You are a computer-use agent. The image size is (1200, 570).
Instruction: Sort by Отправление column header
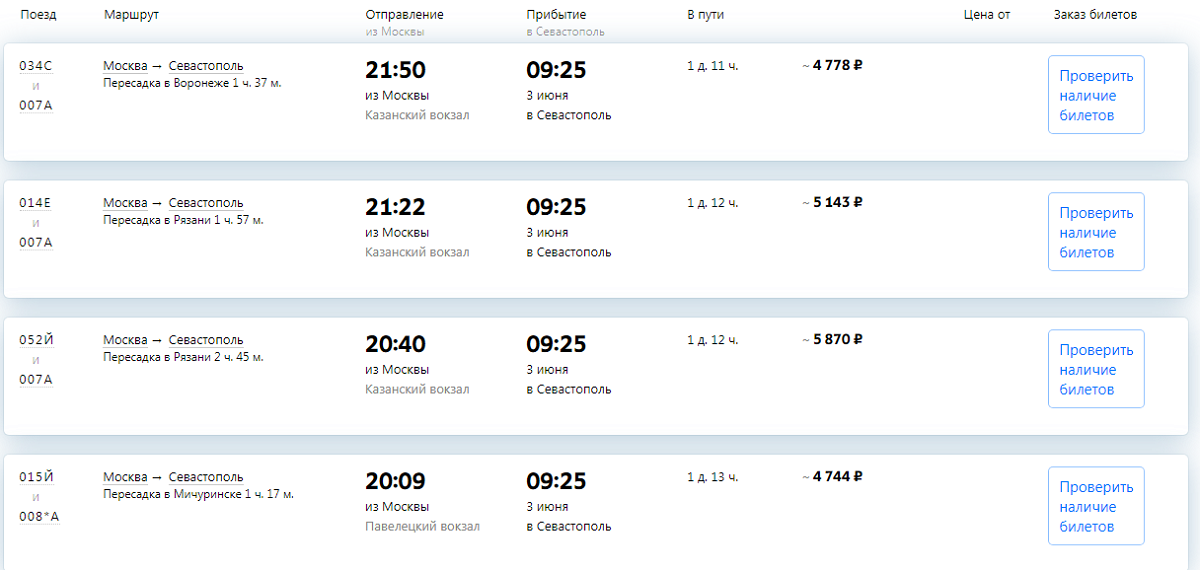(x=404, y=15)
